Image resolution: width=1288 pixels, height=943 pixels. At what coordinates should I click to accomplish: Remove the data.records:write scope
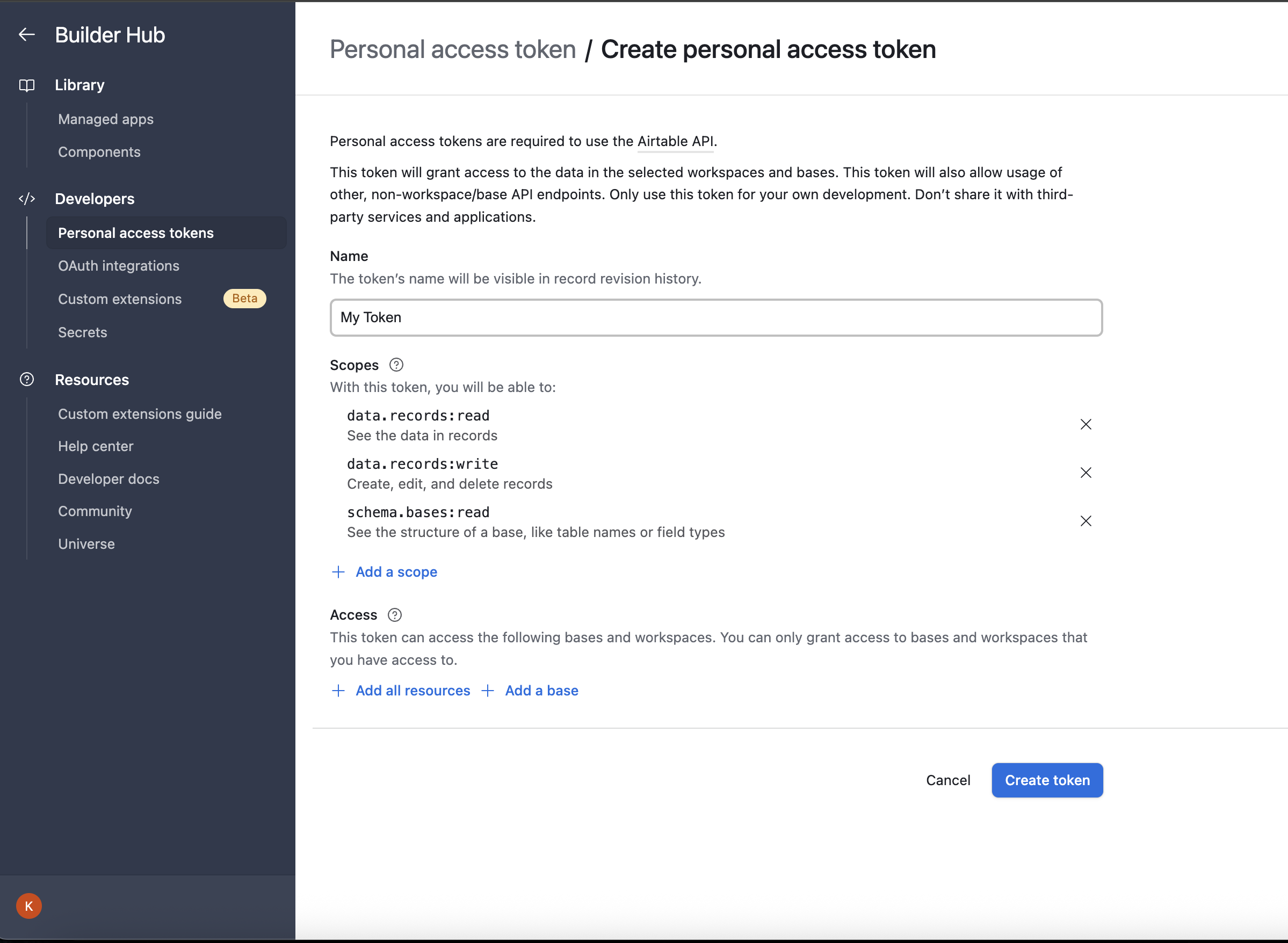[1086, 473]
